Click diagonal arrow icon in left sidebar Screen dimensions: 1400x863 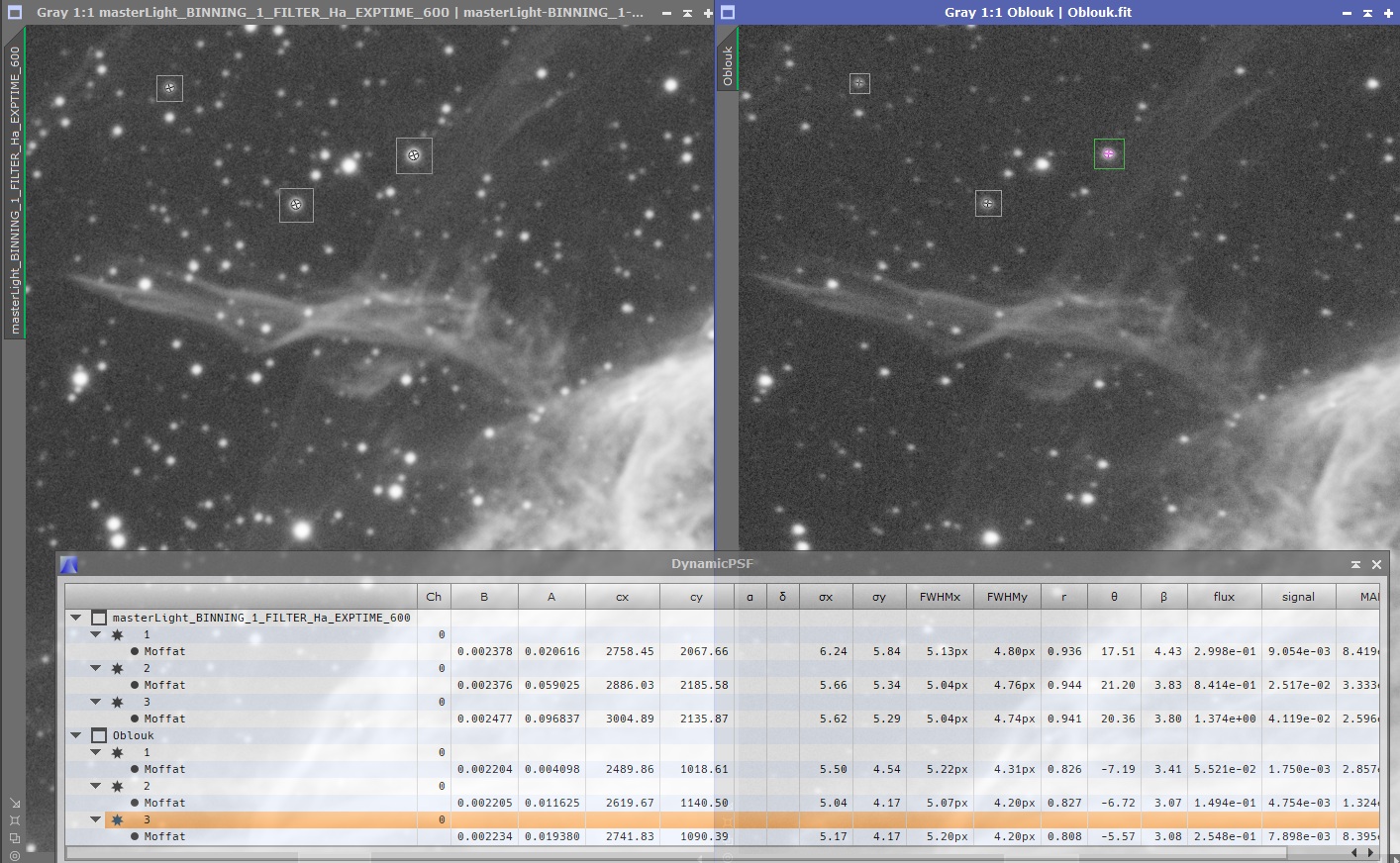(x=14, y=803)
